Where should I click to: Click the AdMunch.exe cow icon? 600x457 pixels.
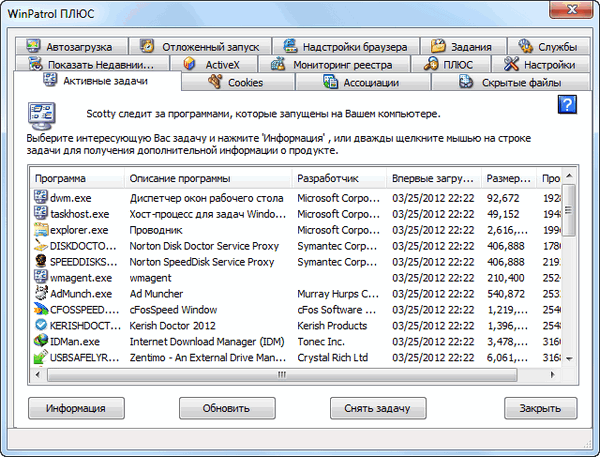click(41, 294)
